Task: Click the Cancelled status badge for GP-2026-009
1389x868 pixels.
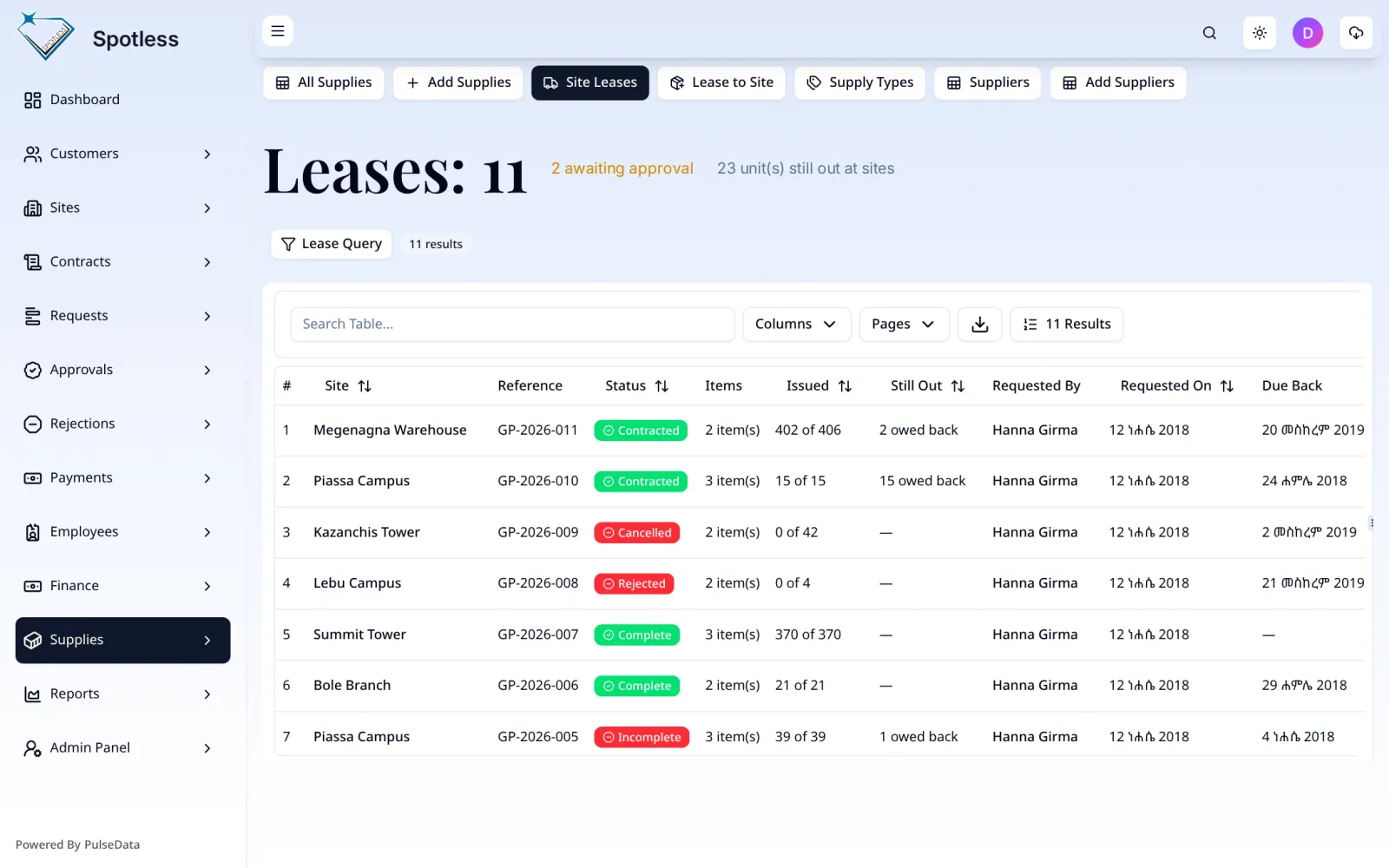Action: pyautogui.click(x=637, y=533)
